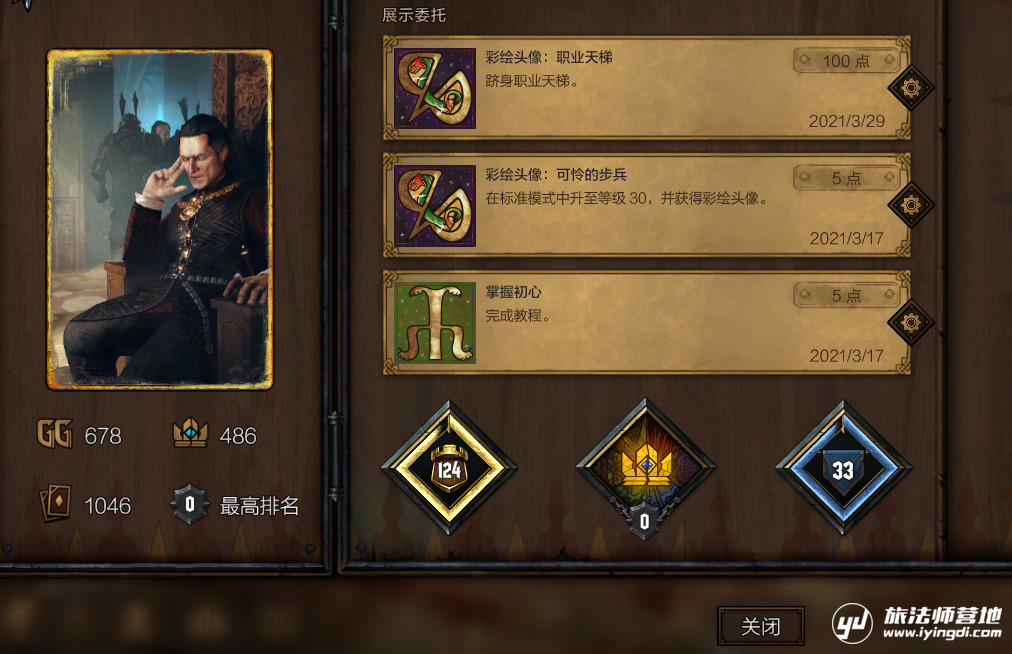Click the 关闭 button
The width and height of the screenshot is (1012, 654).
pyautogui.click(x=761, y=626)
